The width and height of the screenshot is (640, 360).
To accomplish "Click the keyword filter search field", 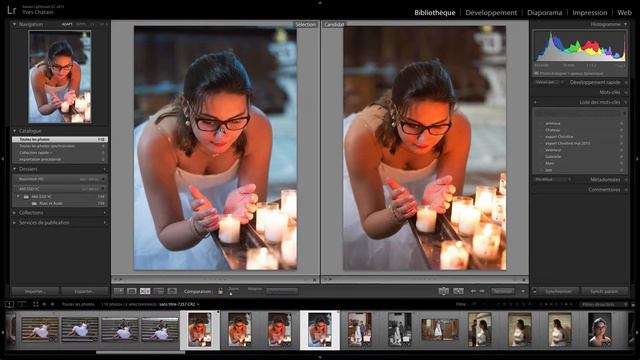I will (x=578, y=113).
